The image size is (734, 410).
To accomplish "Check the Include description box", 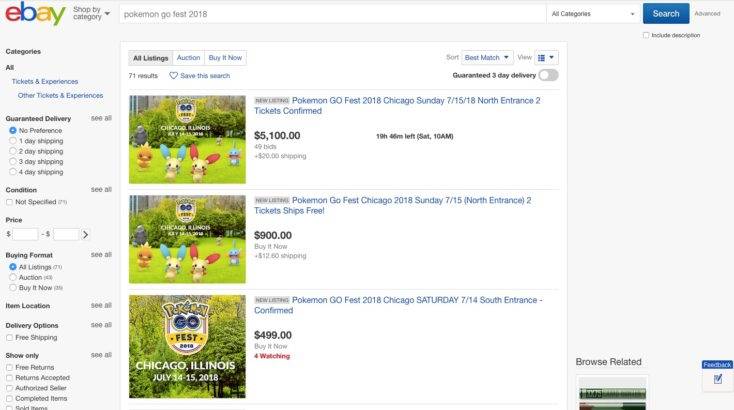I will coord(646,35).
